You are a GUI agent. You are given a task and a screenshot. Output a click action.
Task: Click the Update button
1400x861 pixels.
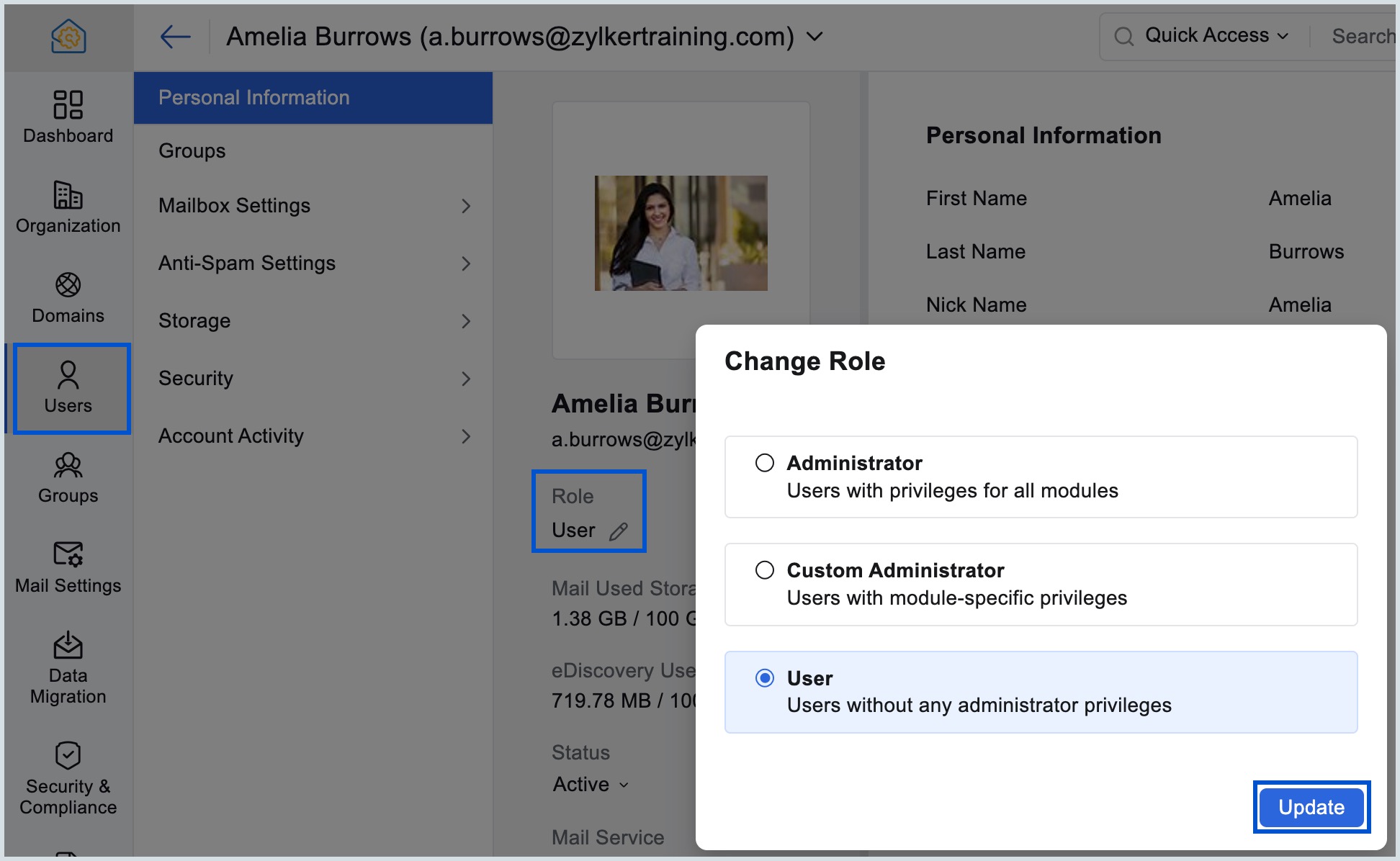[x=1311, y=807]
